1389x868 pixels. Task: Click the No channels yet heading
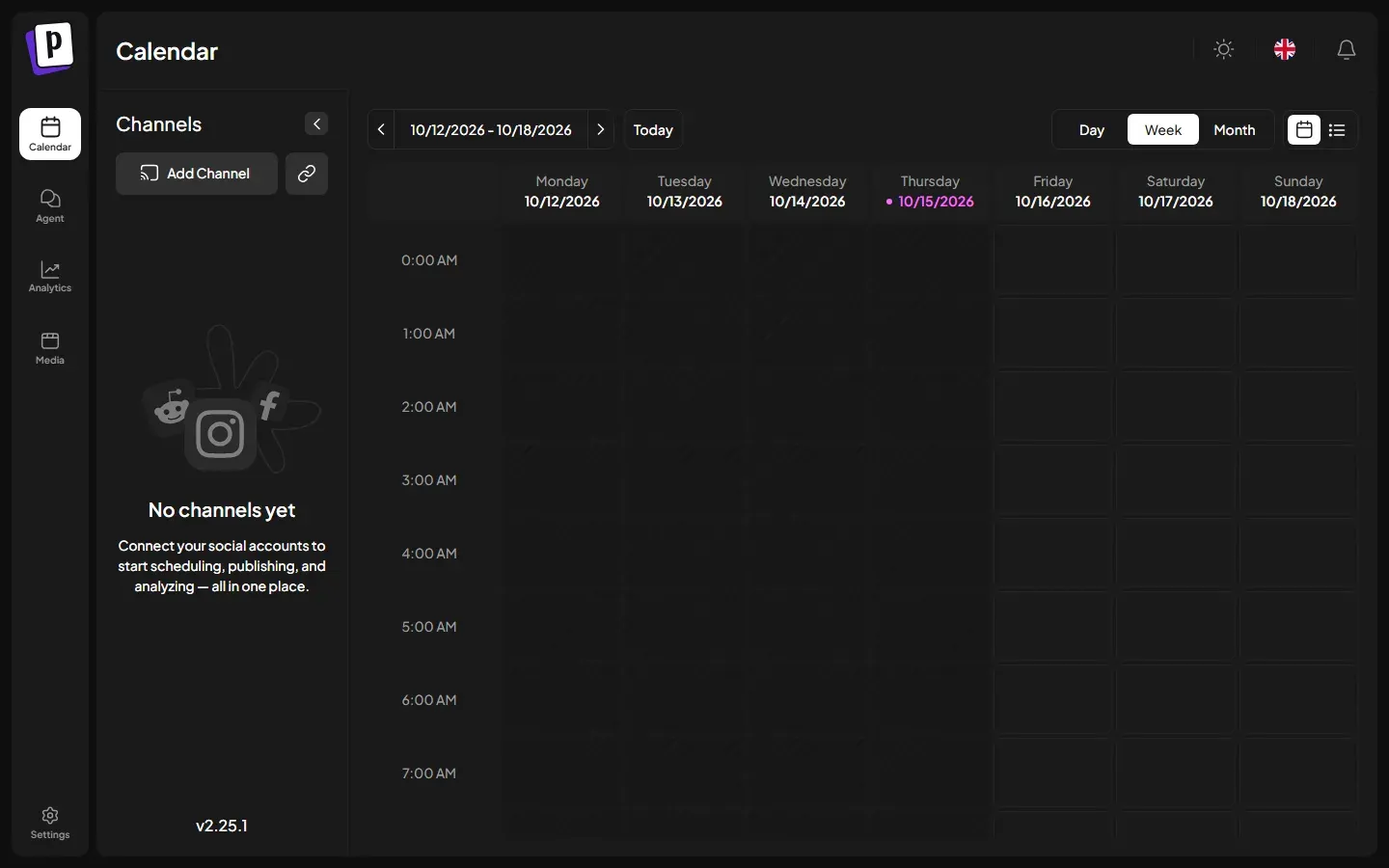point(222,510)
